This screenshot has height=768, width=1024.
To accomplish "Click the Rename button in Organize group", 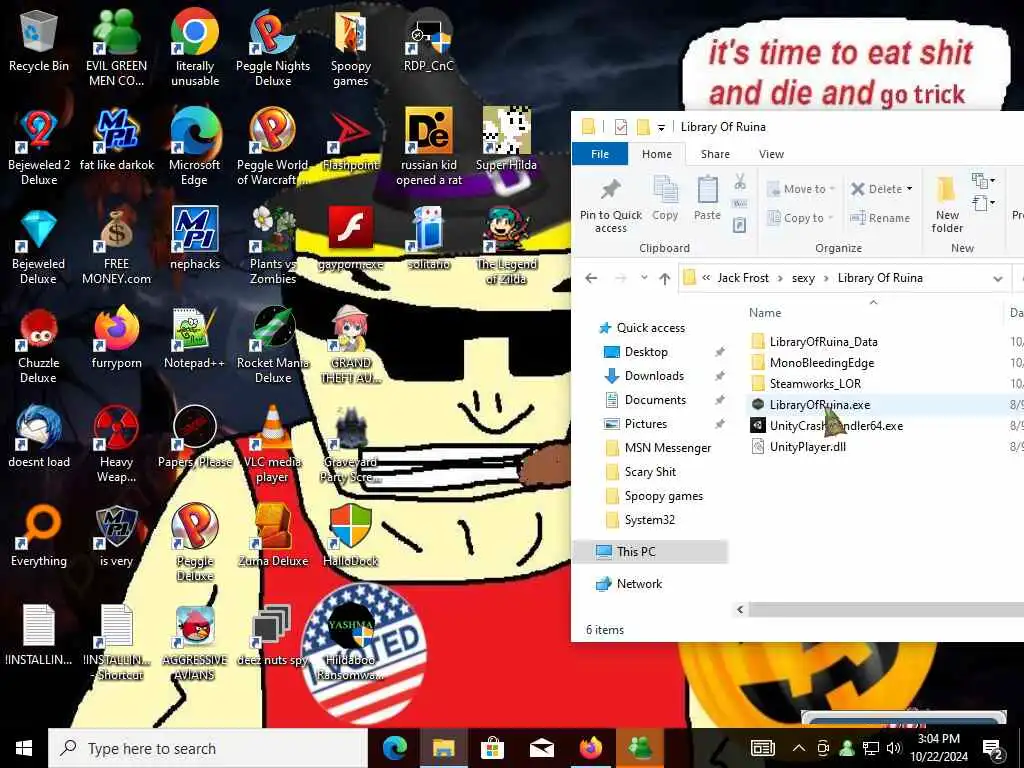I will (x=880, y=217).
